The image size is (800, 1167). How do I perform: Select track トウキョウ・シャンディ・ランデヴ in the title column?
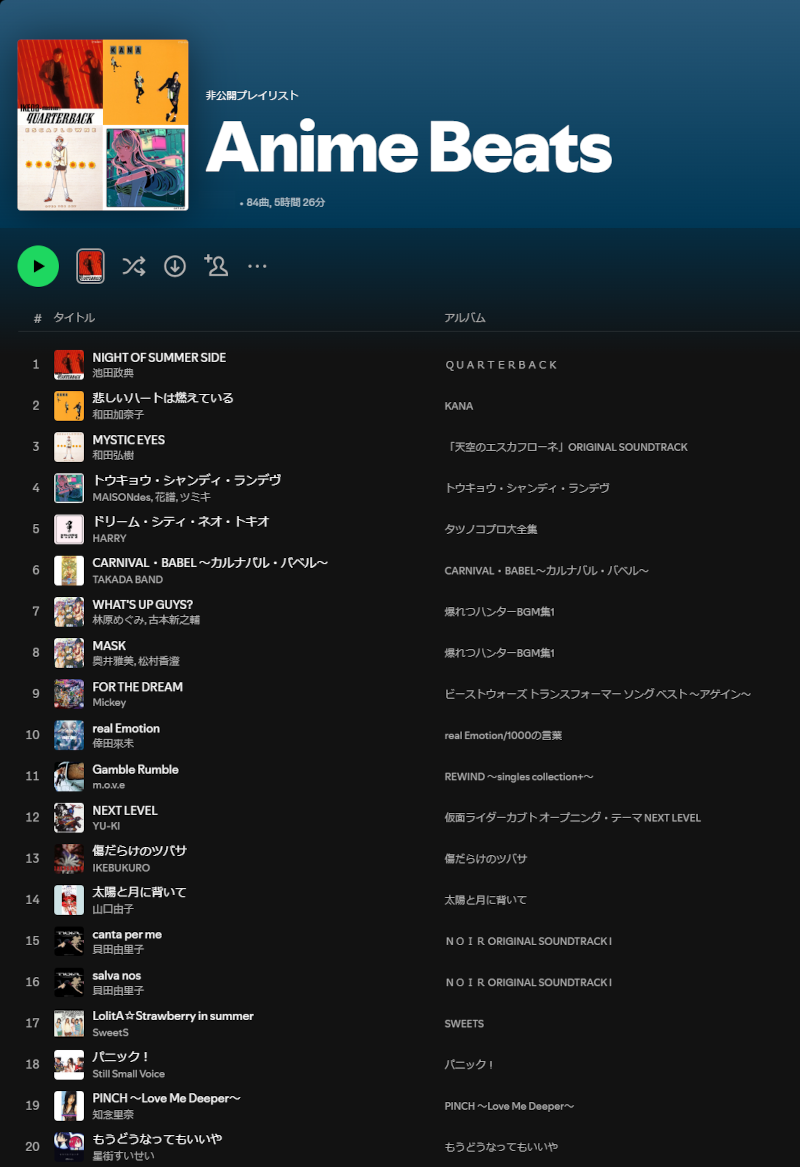187,481
